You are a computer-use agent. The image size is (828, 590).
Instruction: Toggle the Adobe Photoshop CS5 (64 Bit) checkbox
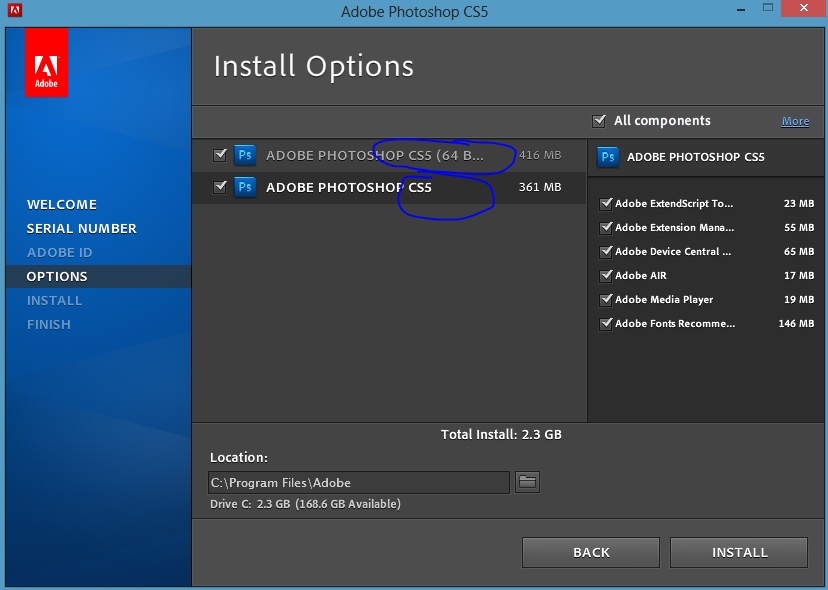click(220, 155)
